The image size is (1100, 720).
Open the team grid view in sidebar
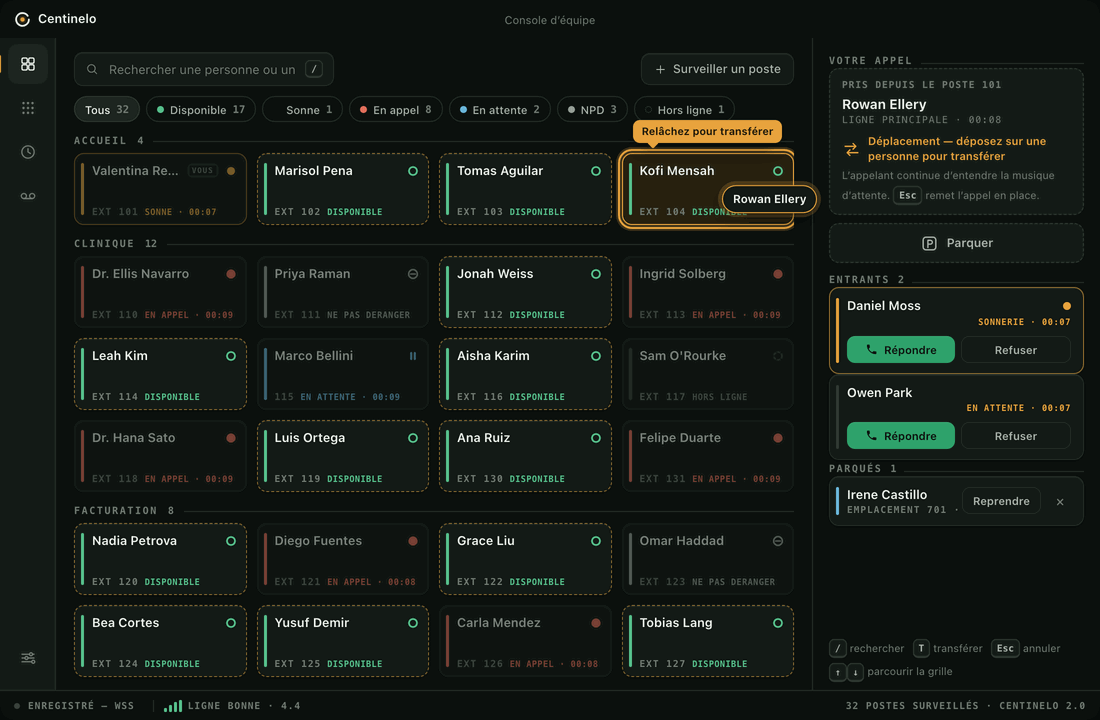[28, 64]
